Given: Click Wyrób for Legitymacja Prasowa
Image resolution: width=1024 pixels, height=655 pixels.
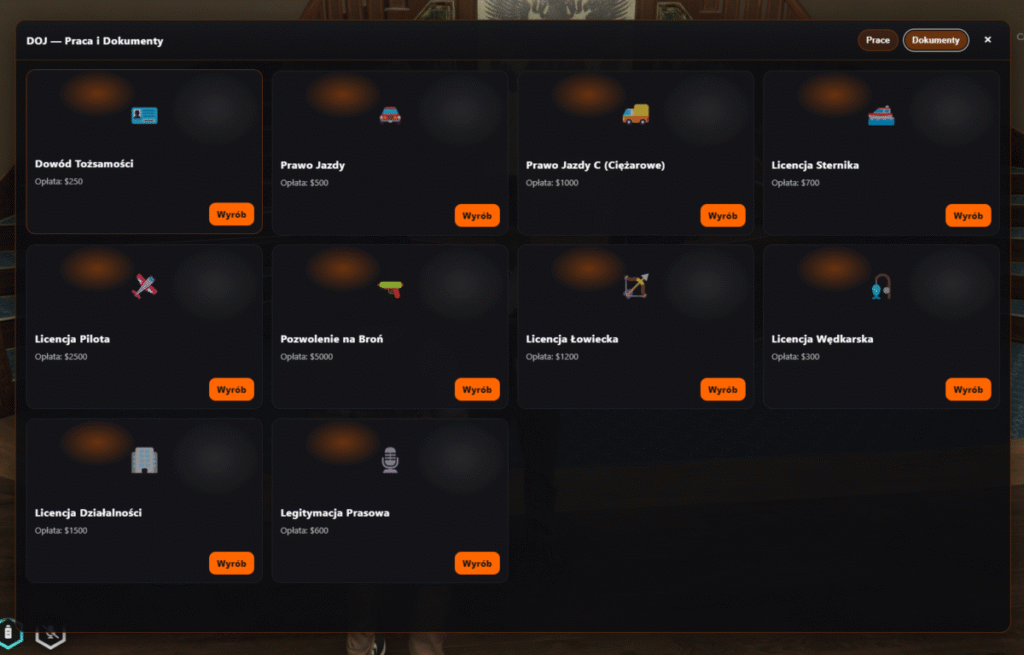Looking at the screenshot, I should (477, 563).
